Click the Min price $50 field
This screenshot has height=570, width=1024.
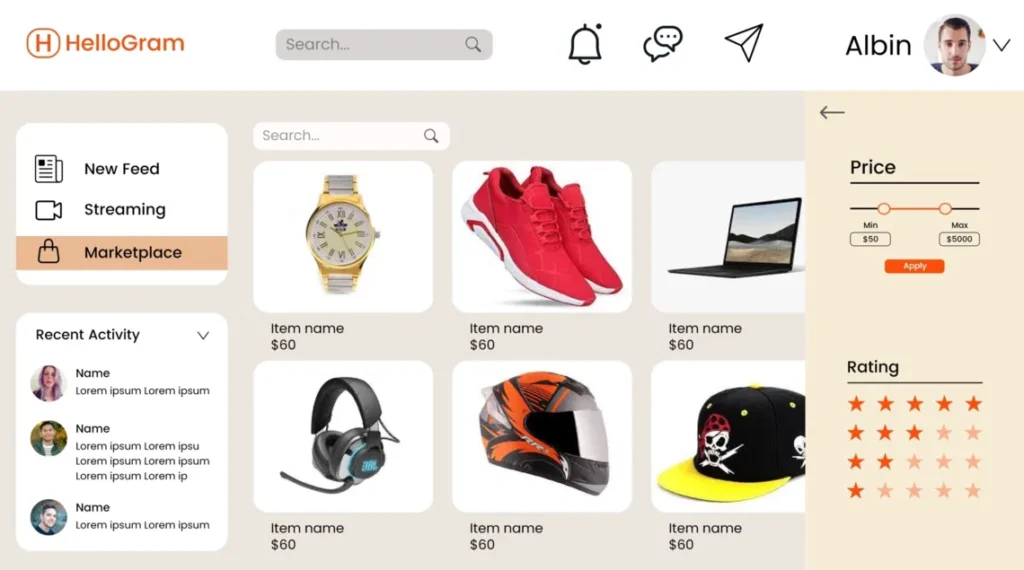(870, 239)
